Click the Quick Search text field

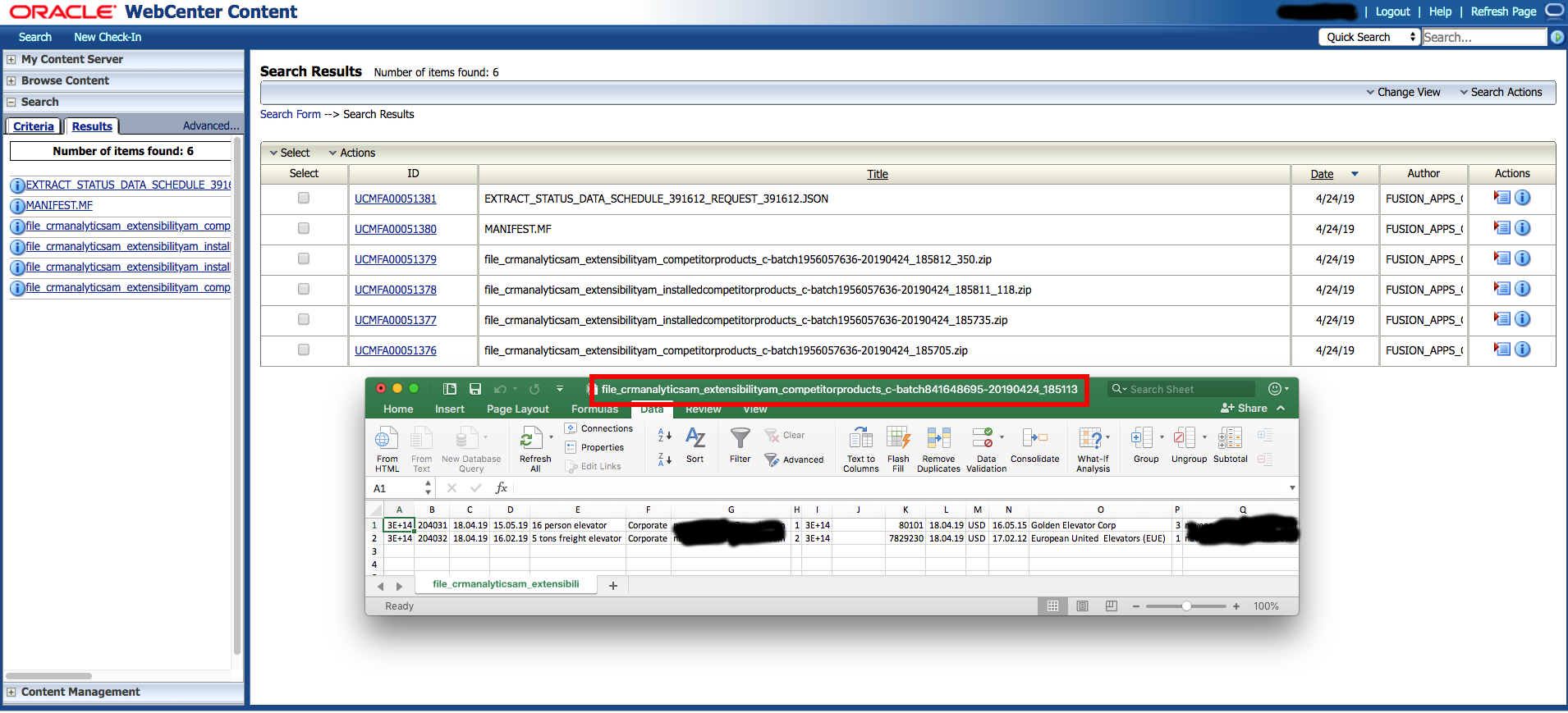1483,37
